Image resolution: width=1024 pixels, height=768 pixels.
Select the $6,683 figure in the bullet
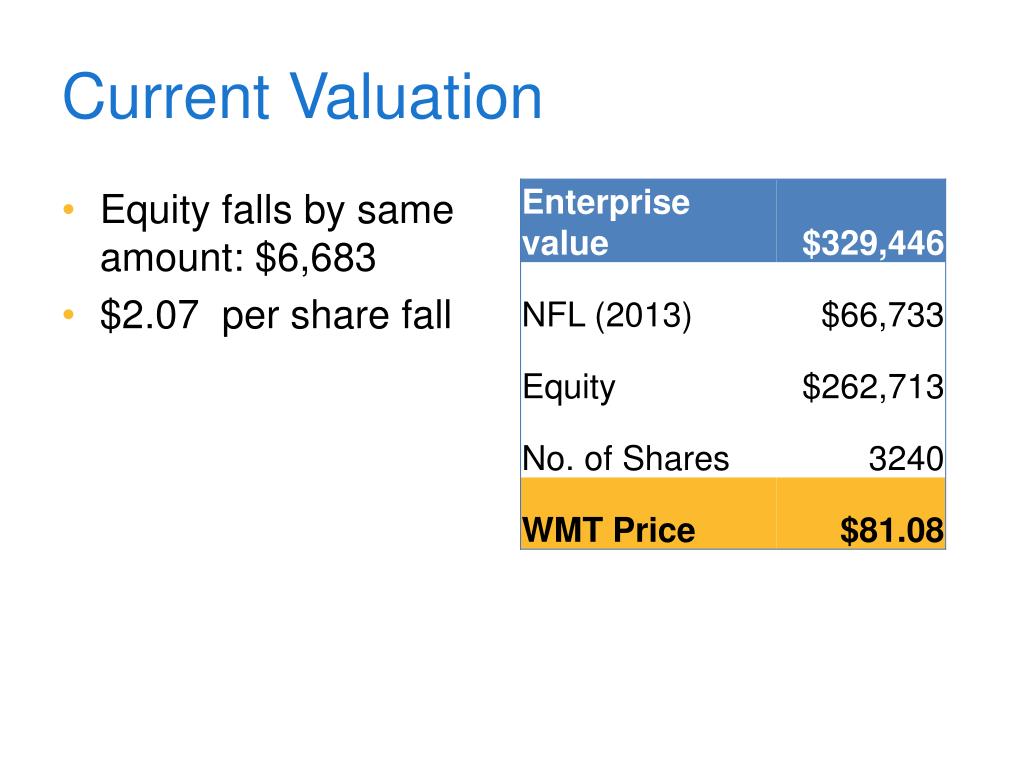point(316,258)
